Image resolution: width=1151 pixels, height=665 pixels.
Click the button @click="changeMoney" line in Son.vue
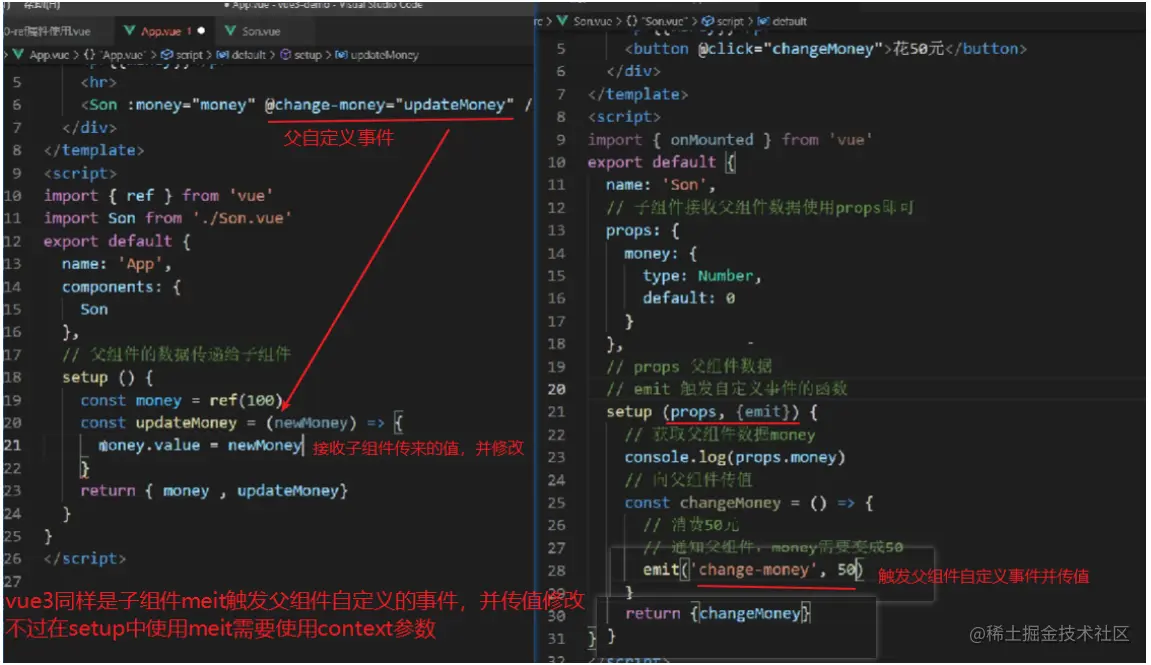point(825,48)
